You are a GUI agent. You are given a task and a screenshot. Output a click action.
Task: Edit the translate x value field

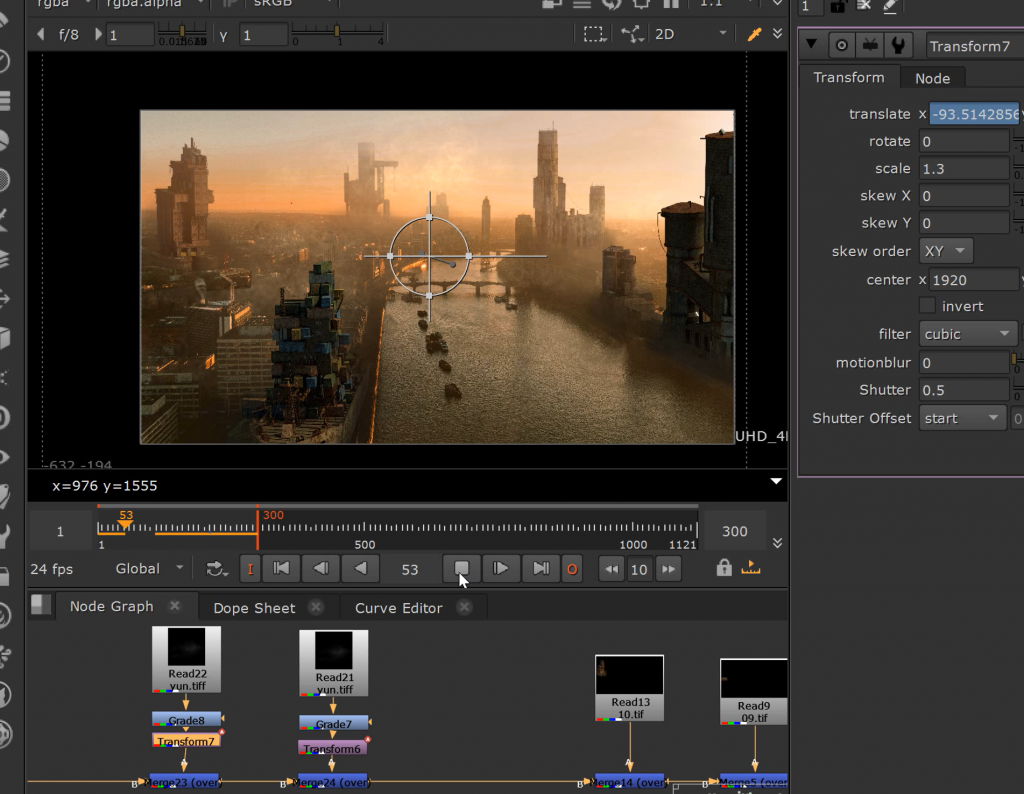point(974,114)
